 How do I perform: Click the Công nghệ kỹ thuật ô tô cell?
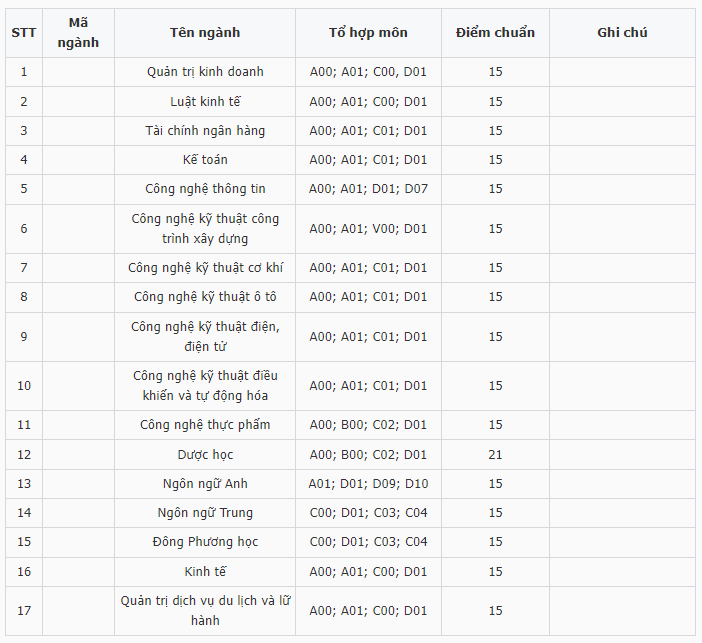tap(205, 296)
